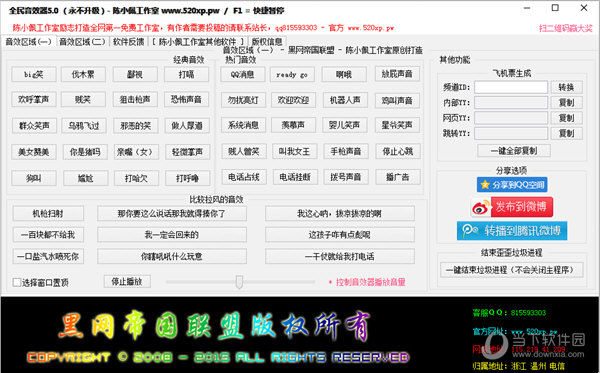This screenshot has height=373, width=600.
Task: Click the 跳转YY text field
Action: click(511, 133)
